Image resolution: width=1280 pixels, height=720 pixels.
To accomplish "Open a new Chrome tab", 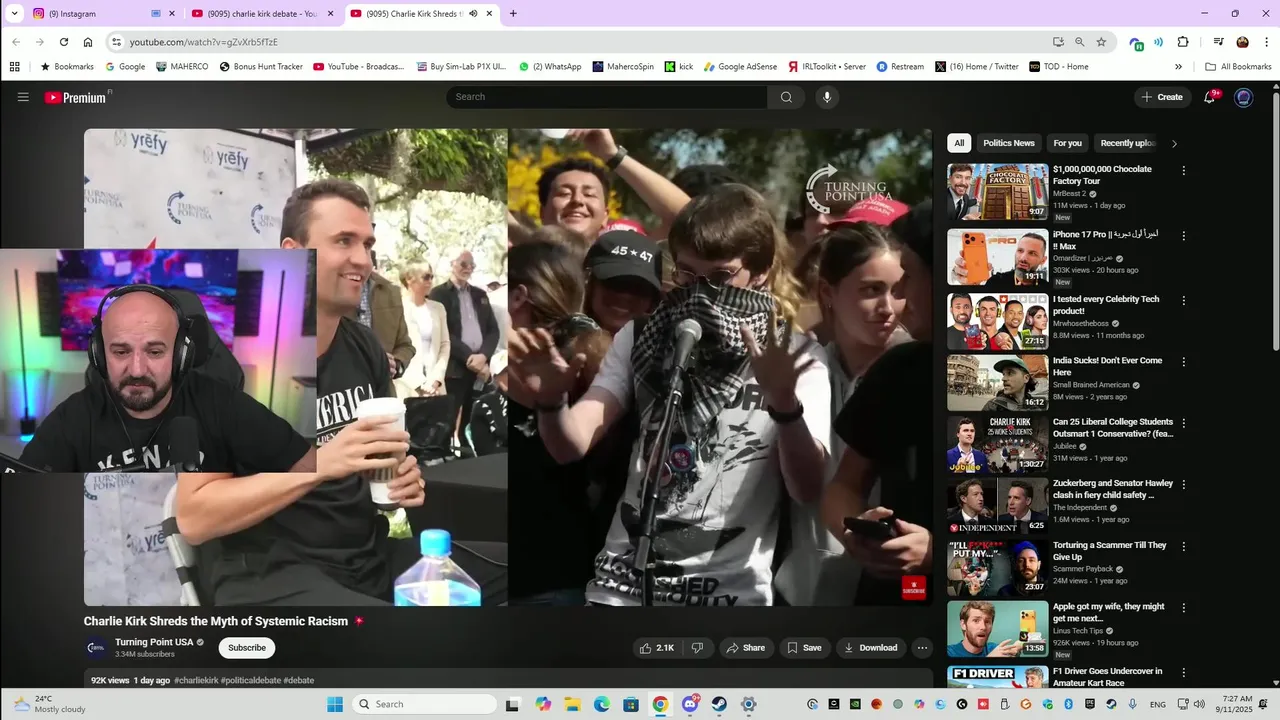I will [513, 14].
